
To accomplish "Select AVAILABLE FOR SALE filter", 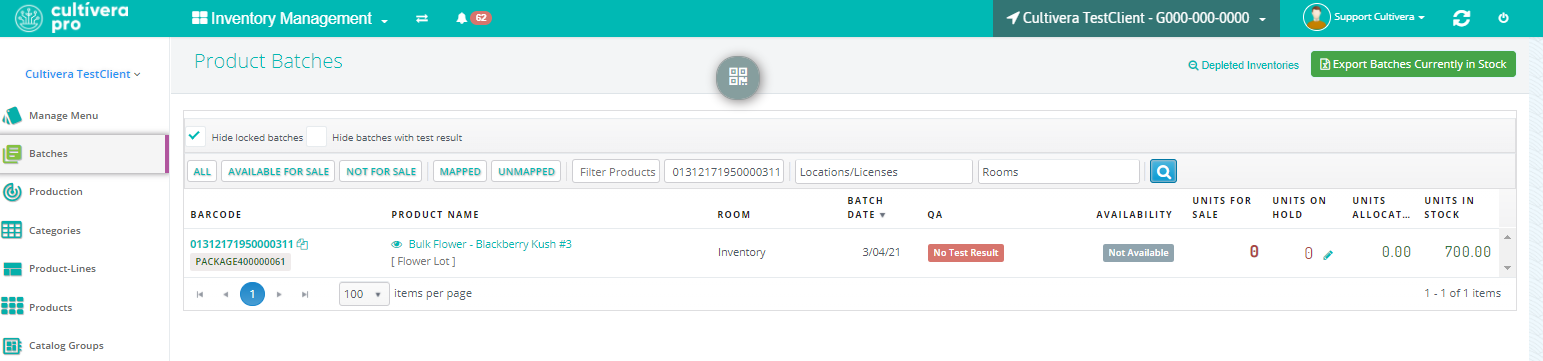I will [x=278, y=172].
